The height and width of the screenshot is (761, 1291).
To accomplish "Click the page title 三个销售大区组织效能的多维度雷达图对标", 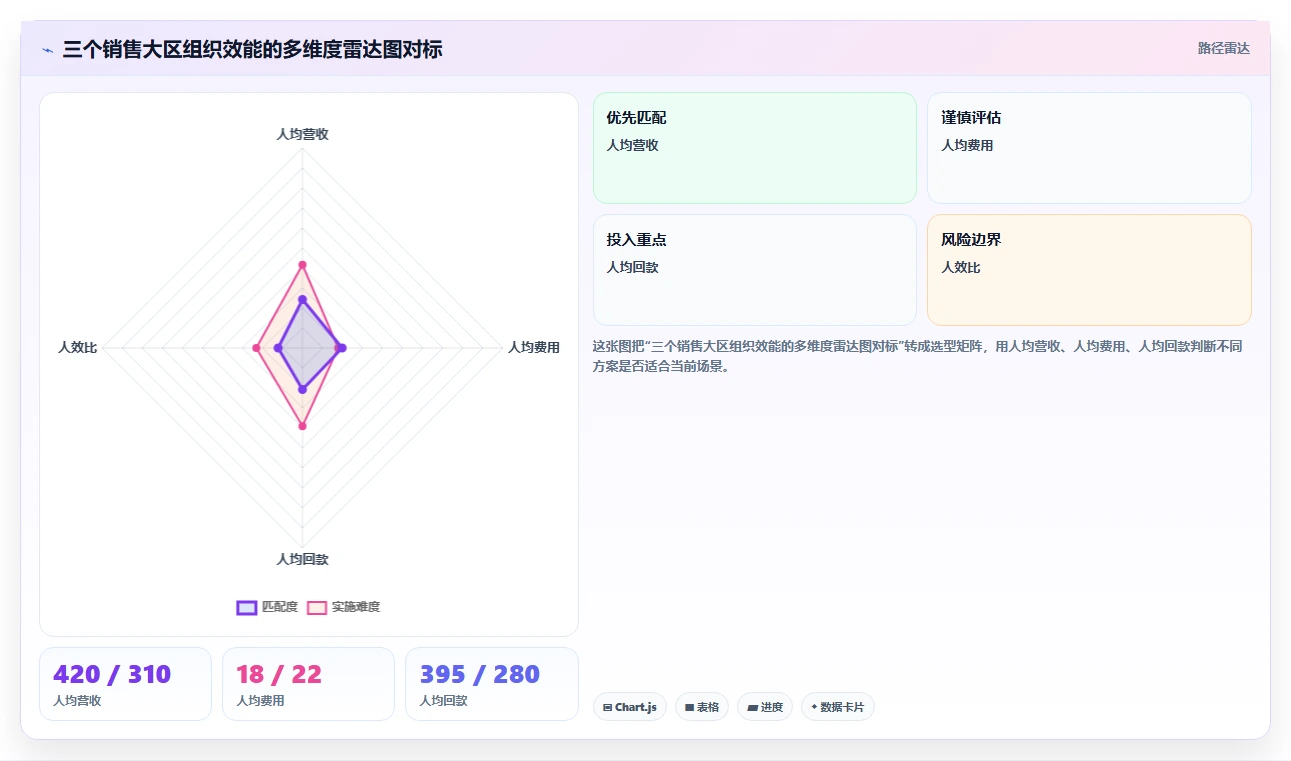I will point(252,49).
